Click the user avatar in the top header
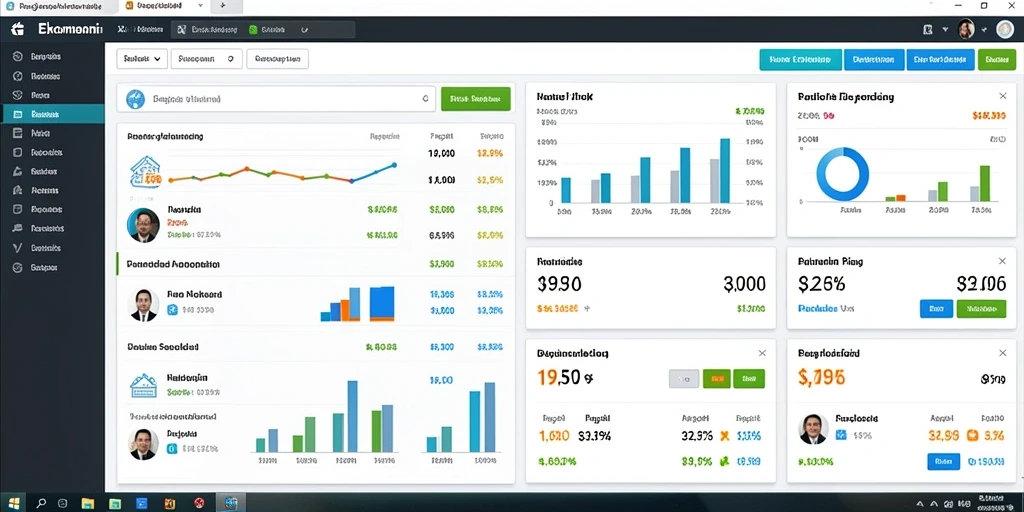The image size is (1024, 512). click(966, 29)
